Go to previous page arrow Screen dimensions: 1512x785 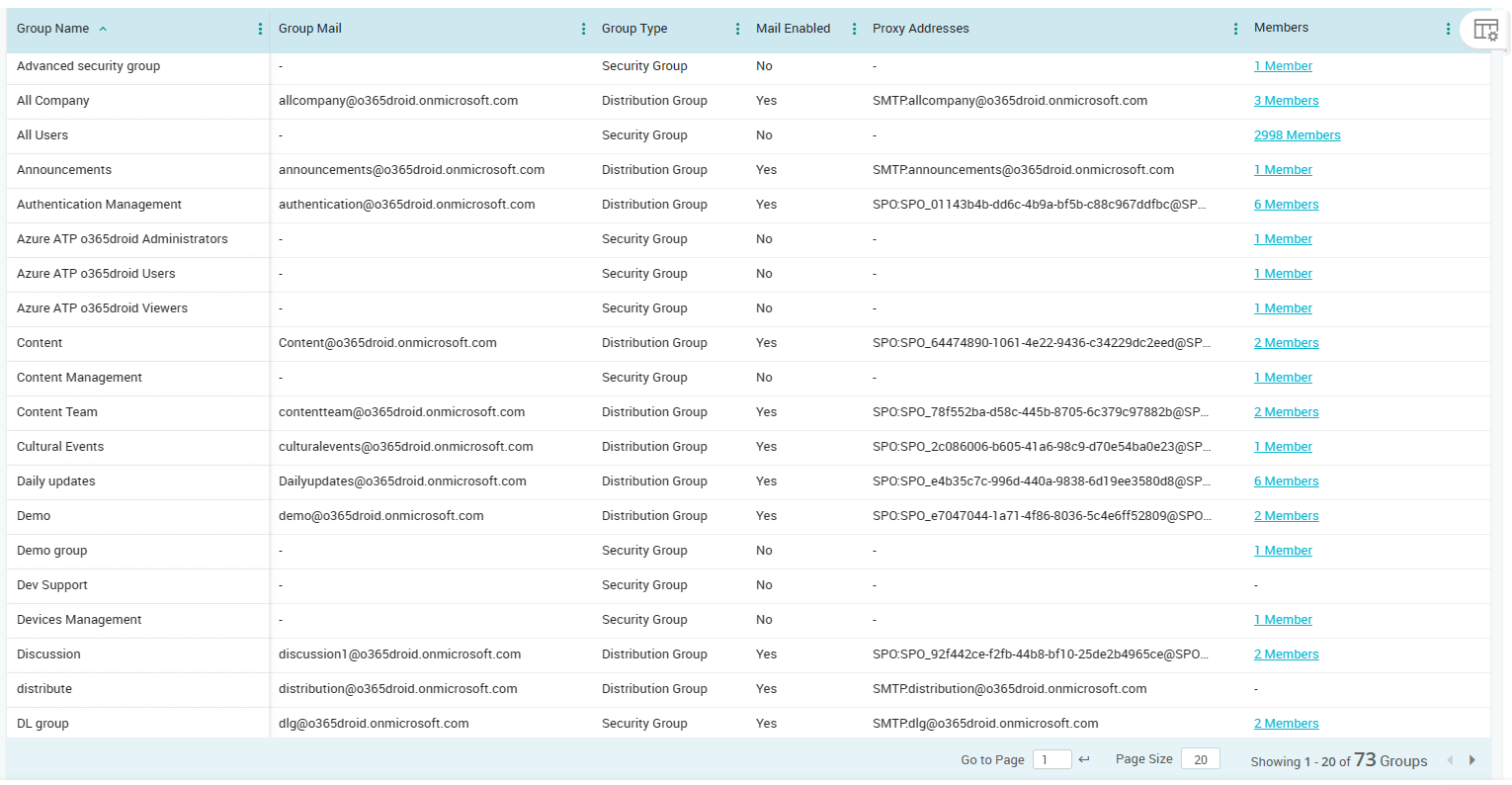1450,760
